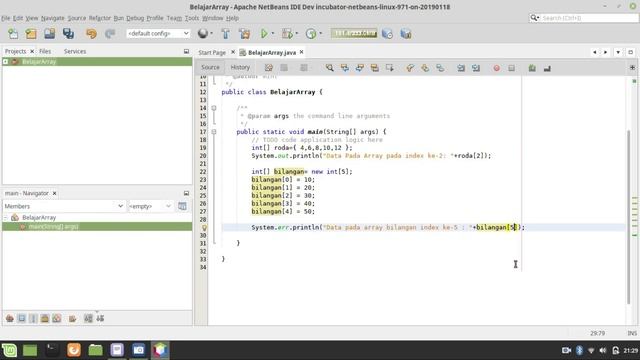
Task: Toggle Sort by Name in Navigator
Action: point(88,318)
